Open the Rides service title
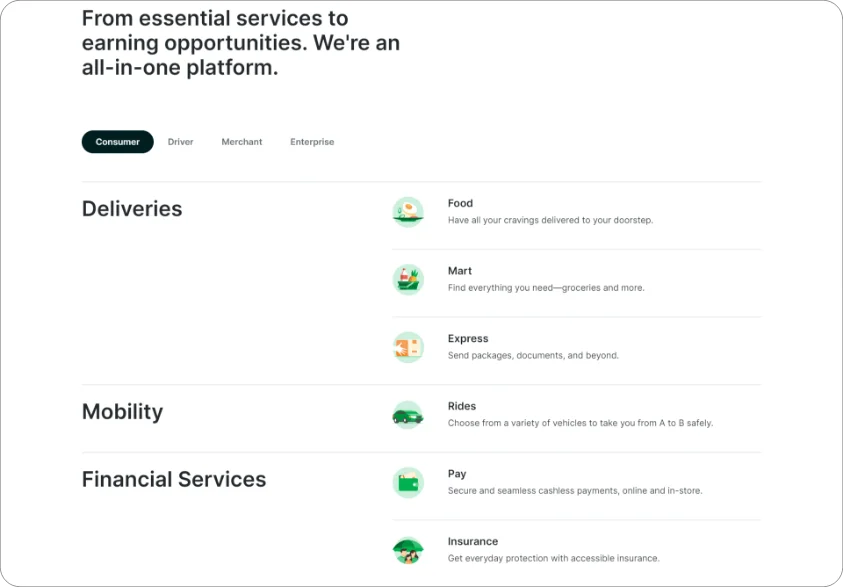Image resolution: width=843 pixels, height=587 pixels. [x=462, y=406]
